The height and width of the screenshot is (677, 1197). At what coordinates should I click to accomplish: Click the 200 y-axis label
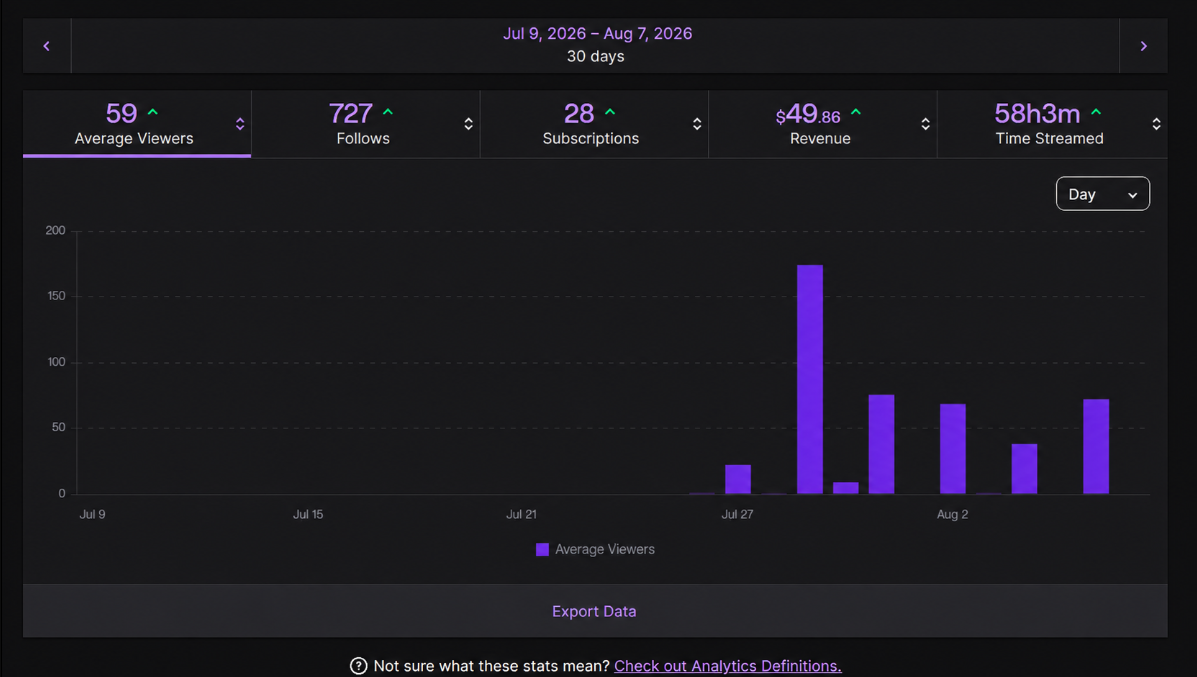click(x=56, y=231)
